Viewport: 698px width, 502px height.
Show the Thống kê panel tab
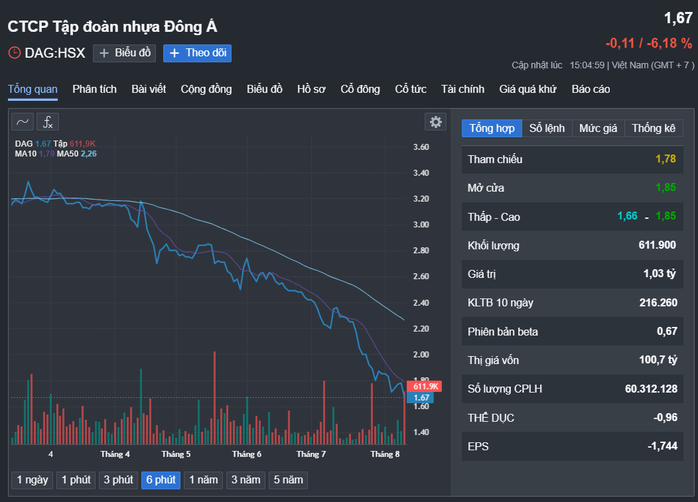(x=653, y=128)
